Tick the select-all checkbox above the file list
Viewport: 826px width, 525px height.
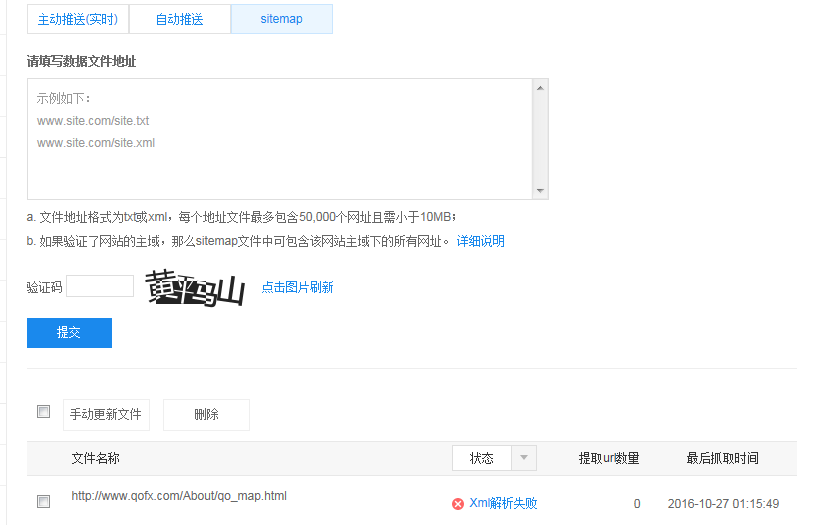[43, 412]
